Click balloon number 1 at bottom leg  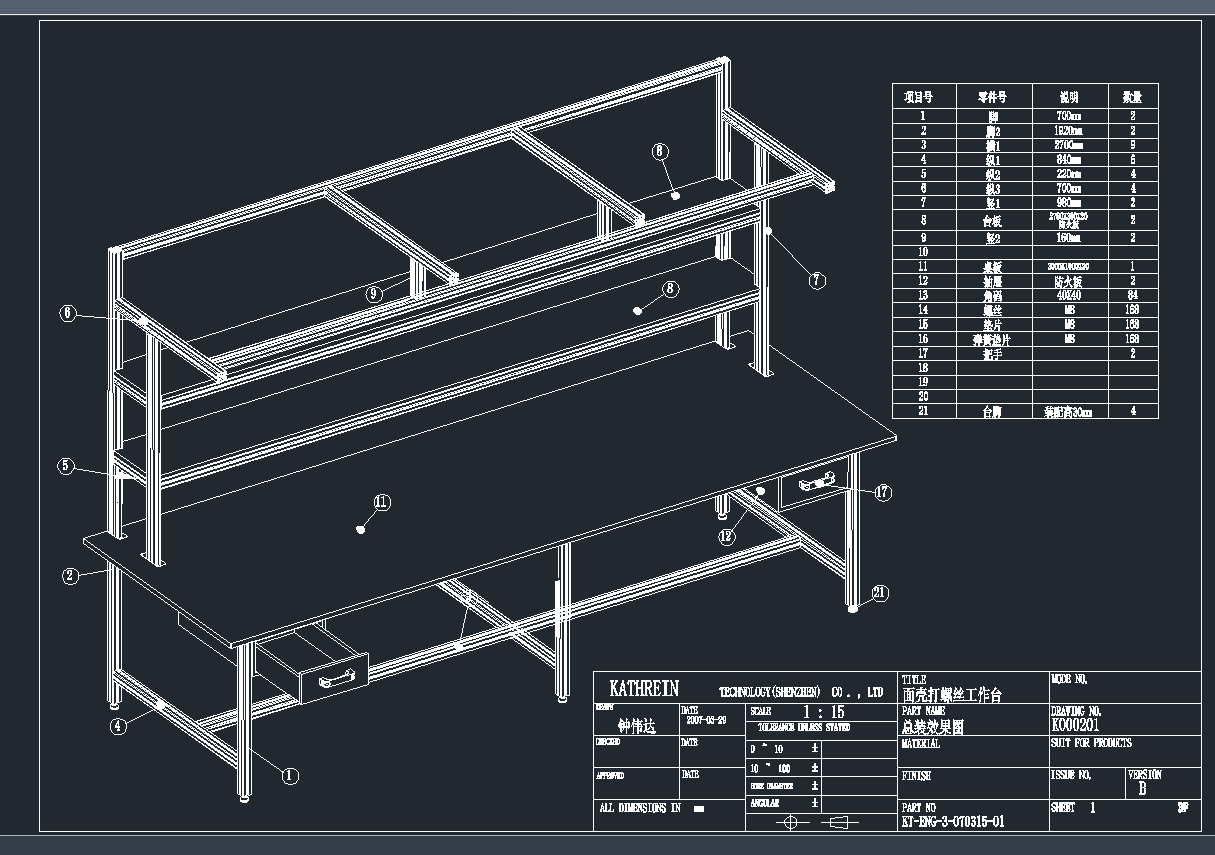(290, 775)
